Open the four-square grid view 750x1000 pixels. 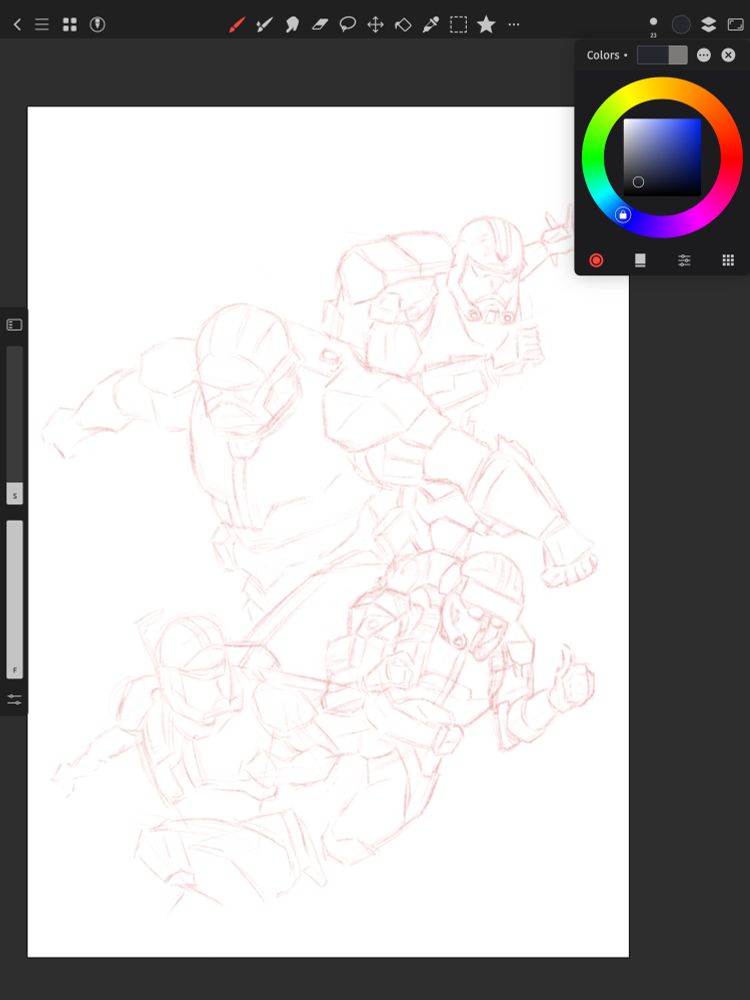click(70, 25)
